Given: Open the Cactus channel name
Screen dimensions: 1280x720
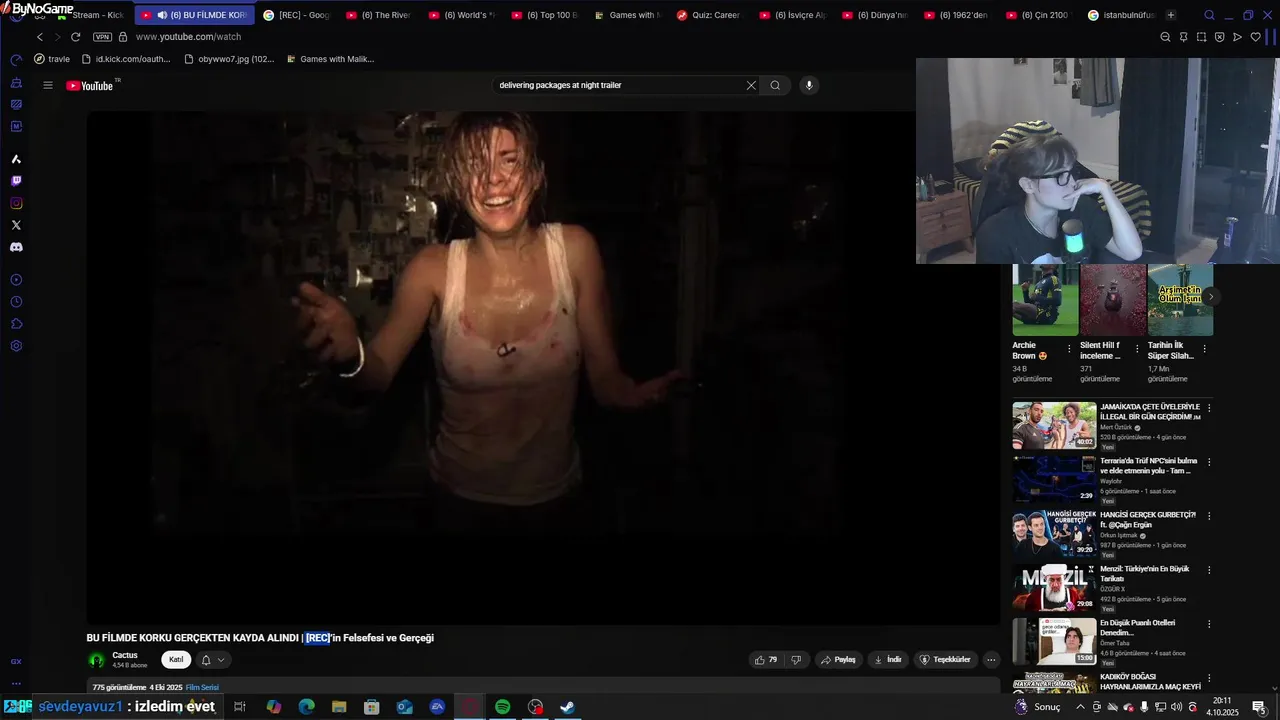Looking at the screenshot, I should pos(125,655).
